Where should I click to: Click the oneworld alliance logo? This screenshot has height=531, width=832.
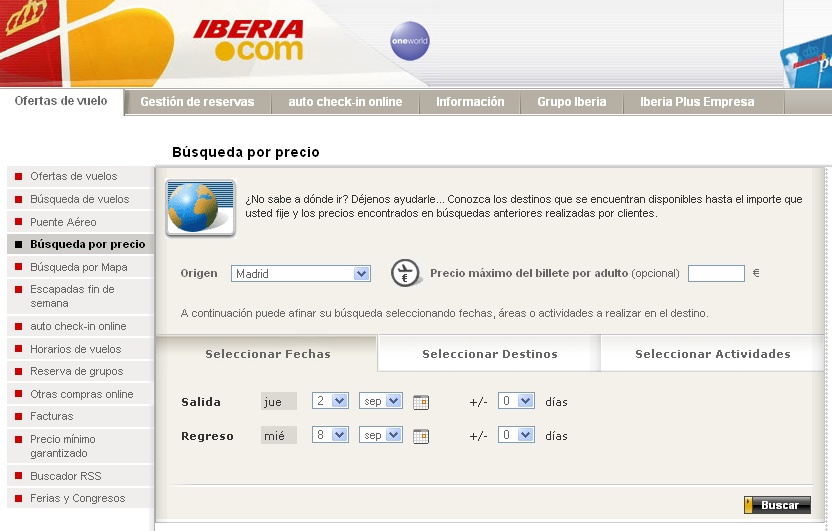pyautogui.click(x=410, y=41)
